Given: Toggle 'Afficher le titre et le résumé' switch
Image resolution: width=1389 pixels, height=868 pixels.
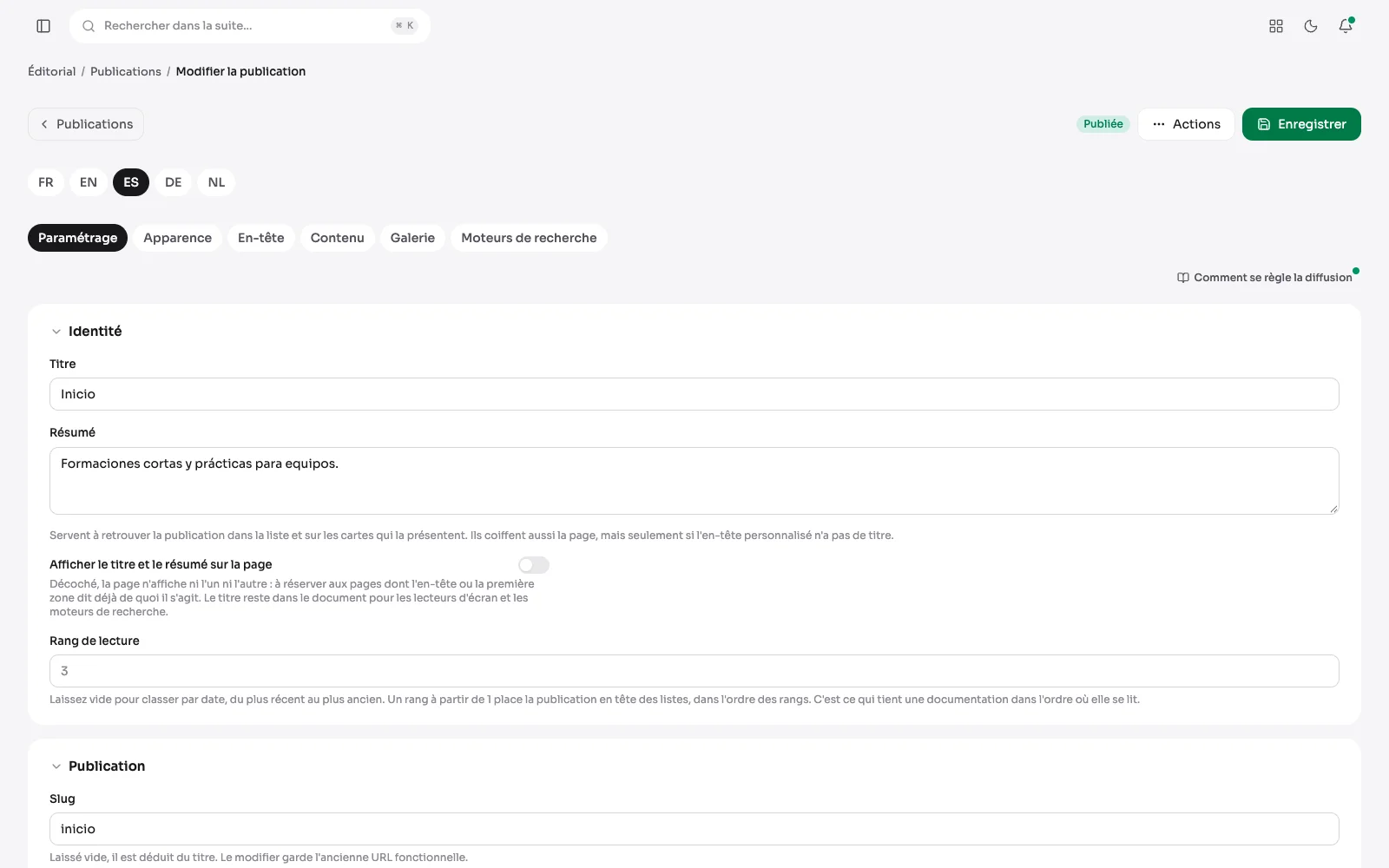Looking at the screenshot, I should pyautogui.click(x=534, y=565).
